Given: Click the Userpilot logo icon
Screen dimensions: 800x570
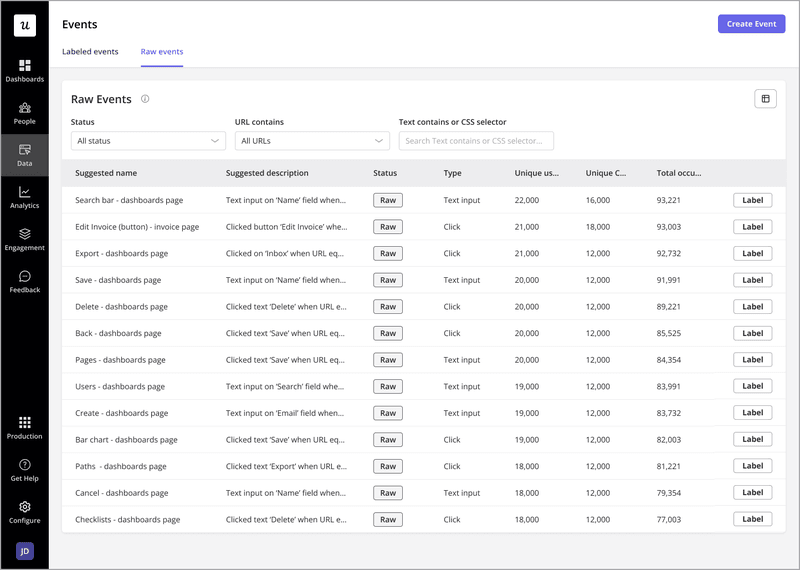Looking at the screenshot, I should pos(24,25).
